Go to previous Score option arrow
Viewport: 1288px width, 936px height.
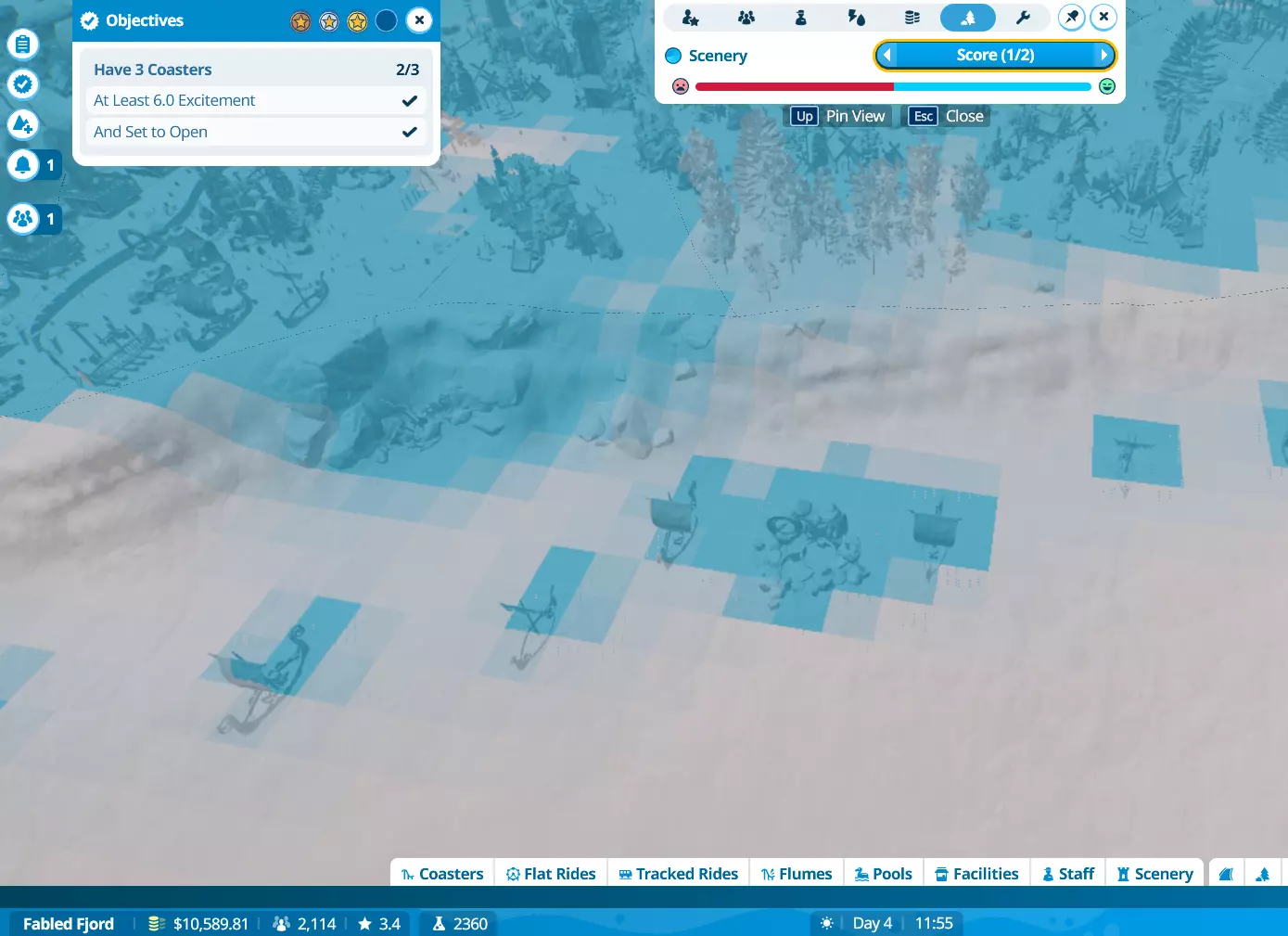(887, 56)
